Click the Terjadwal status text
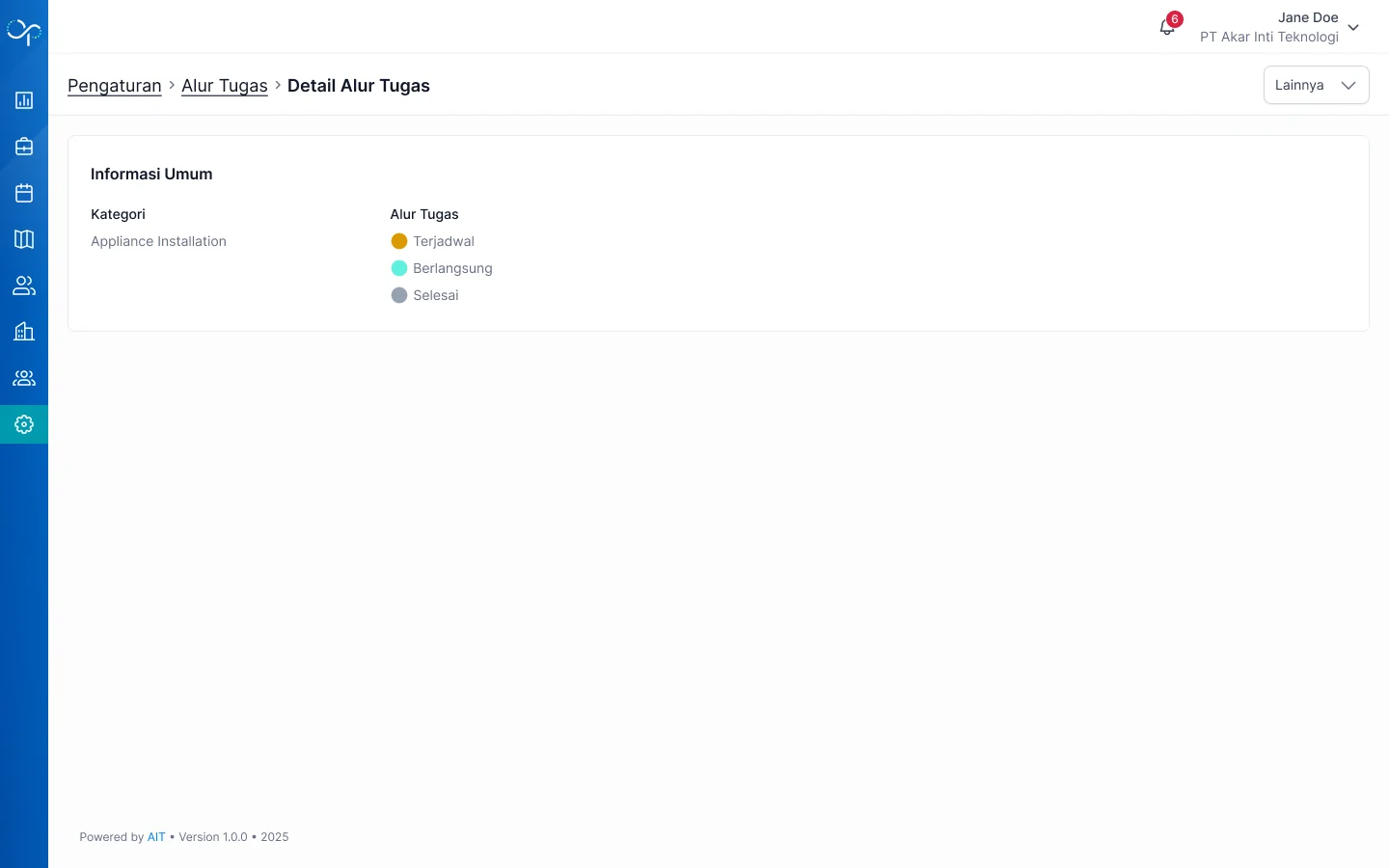This screenshot has width=1389, height=868. [x=444, y=241]
